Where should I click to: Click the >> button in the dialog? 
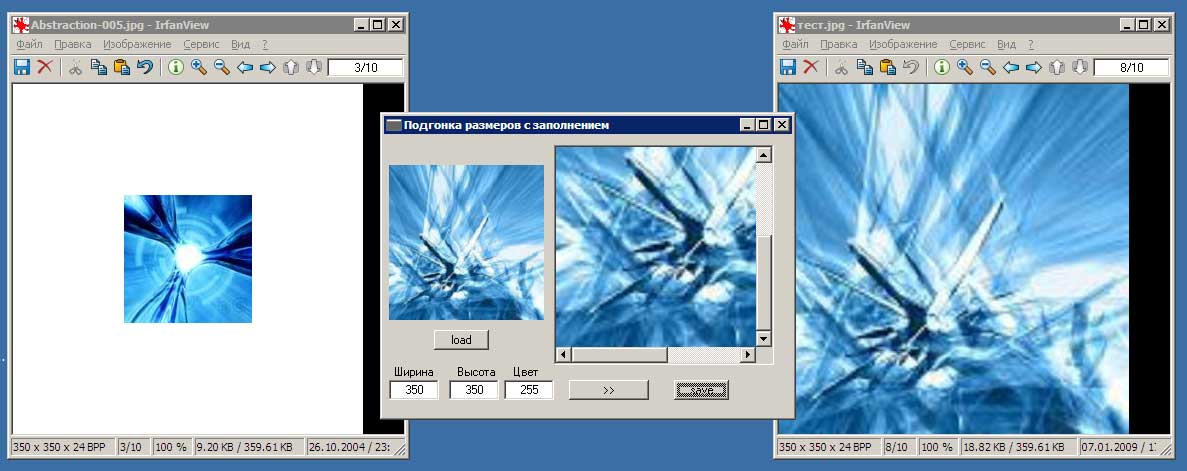coord(608,390)
